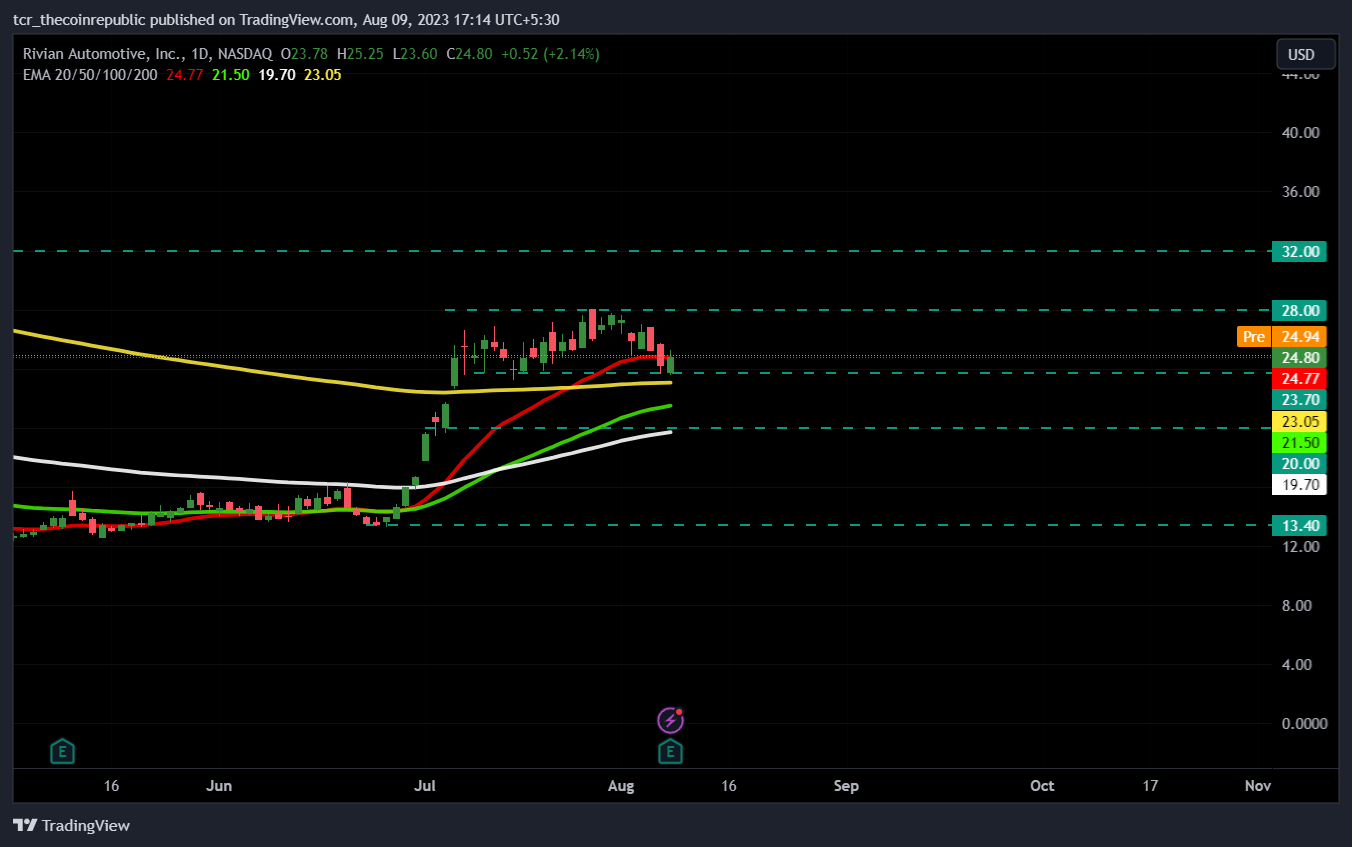Click the Rivian Automotive symbol title
This screenshot has height=847, width=1352.
point(147,54)
